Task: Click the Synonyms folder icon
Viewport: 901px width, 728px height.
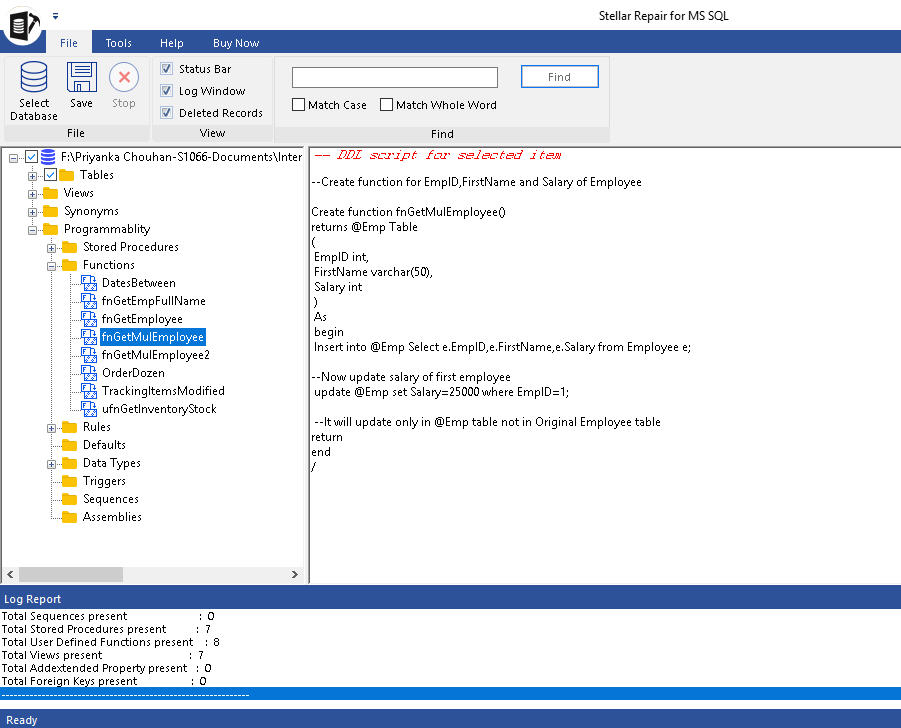Action: coord(51,211)
